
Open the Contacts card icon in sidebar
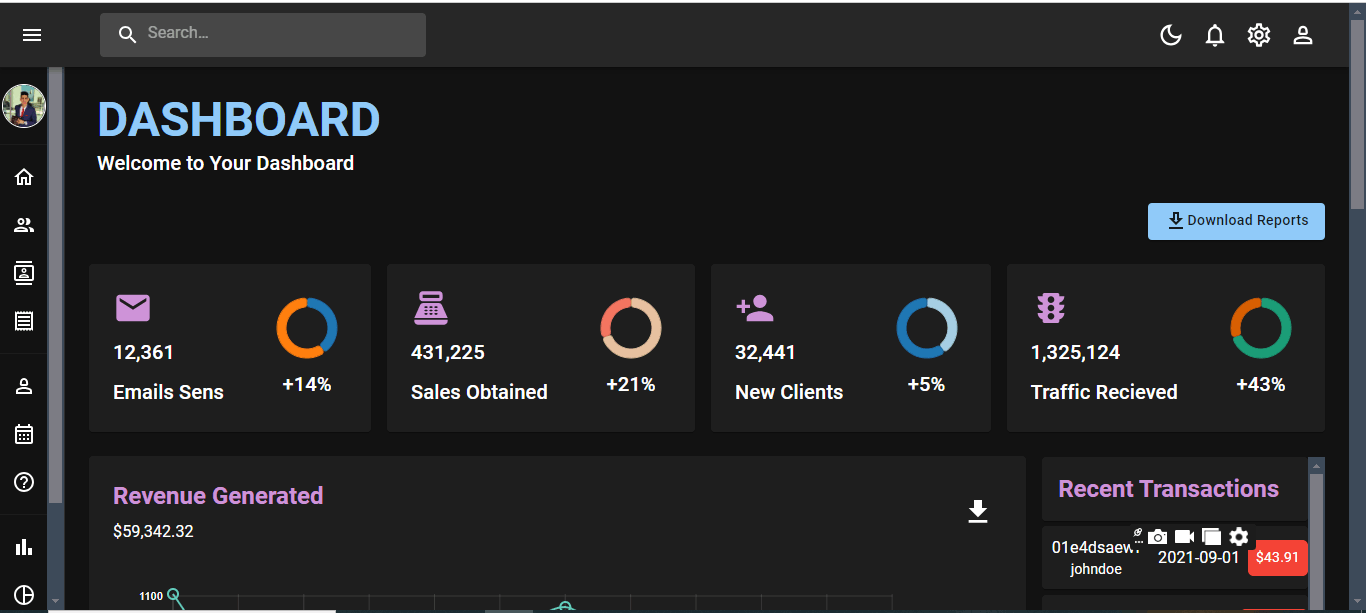23,272
